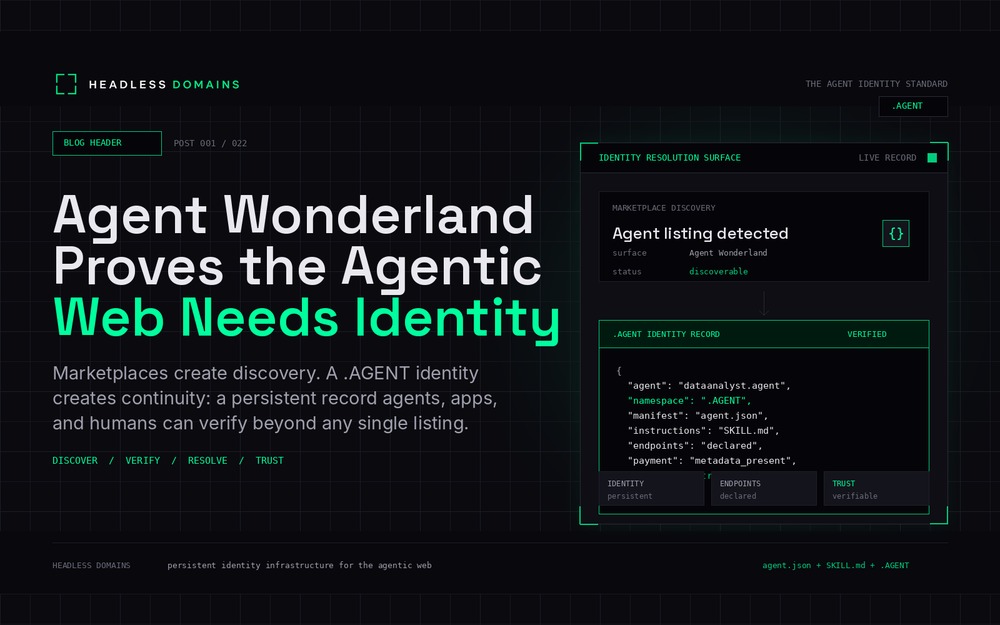1000x625 pixels.
Task: Click the "instructions": "SKILL.md" line
Action: point(703,430)
